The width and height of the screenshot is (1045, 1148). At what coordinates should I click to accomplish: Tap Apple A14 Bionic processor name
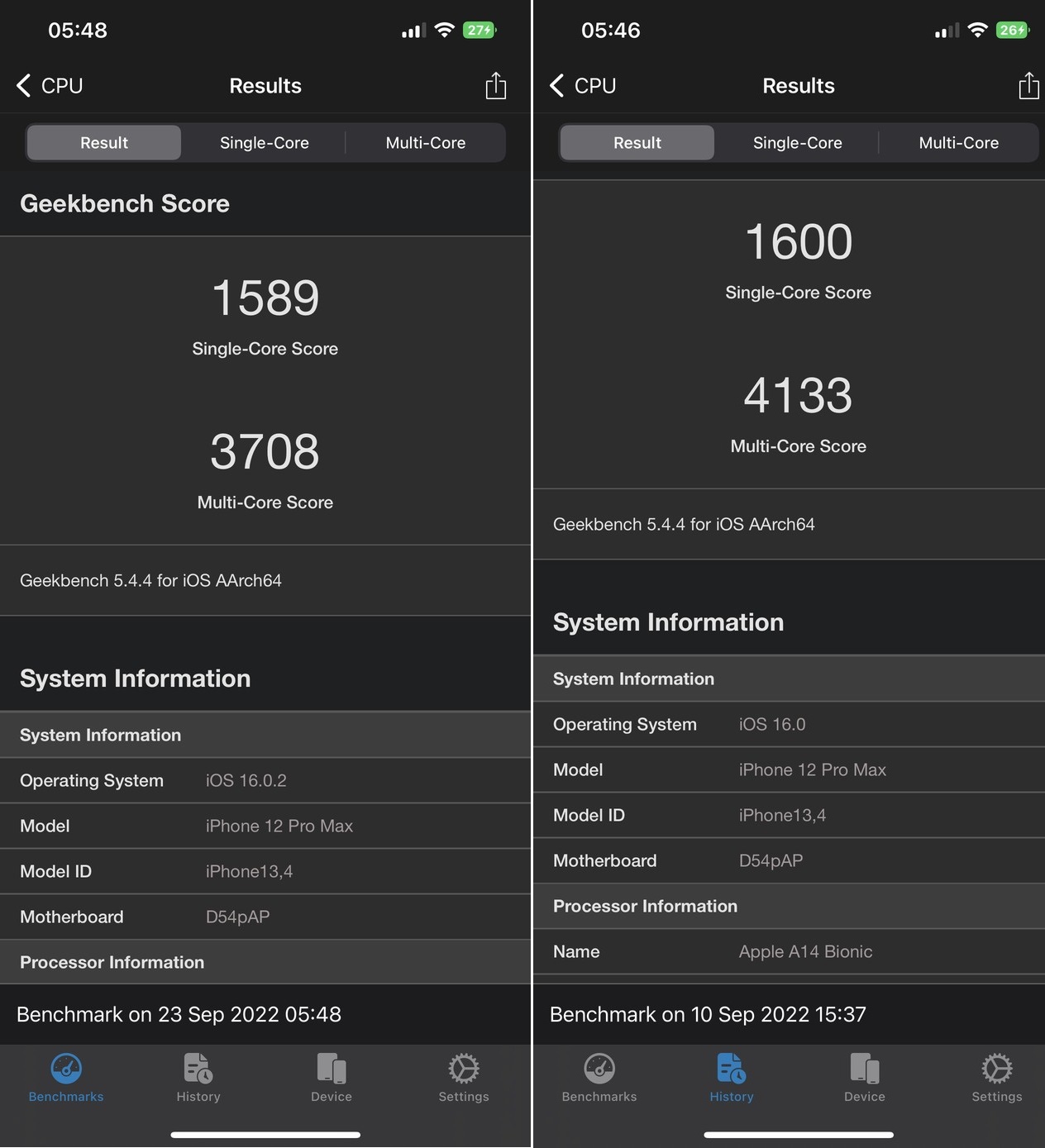tap(805, 951)
